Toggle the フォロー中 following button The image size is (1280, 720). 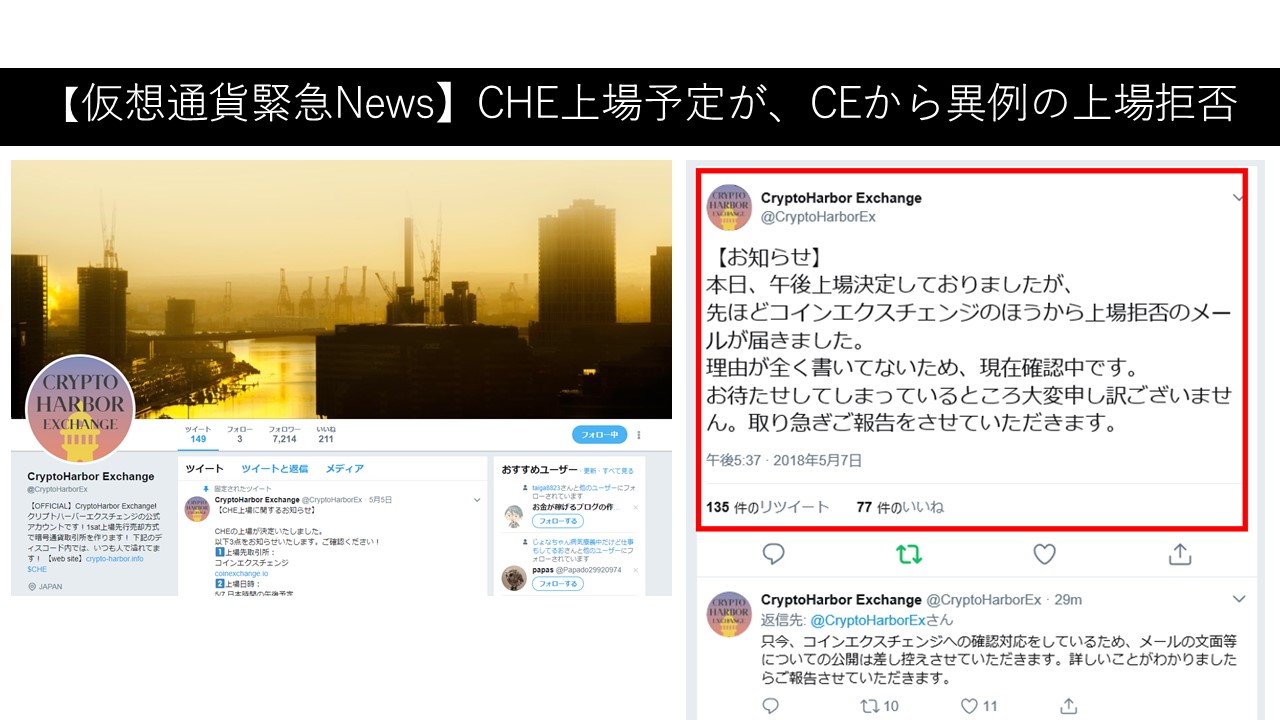(x=599, y=435)
